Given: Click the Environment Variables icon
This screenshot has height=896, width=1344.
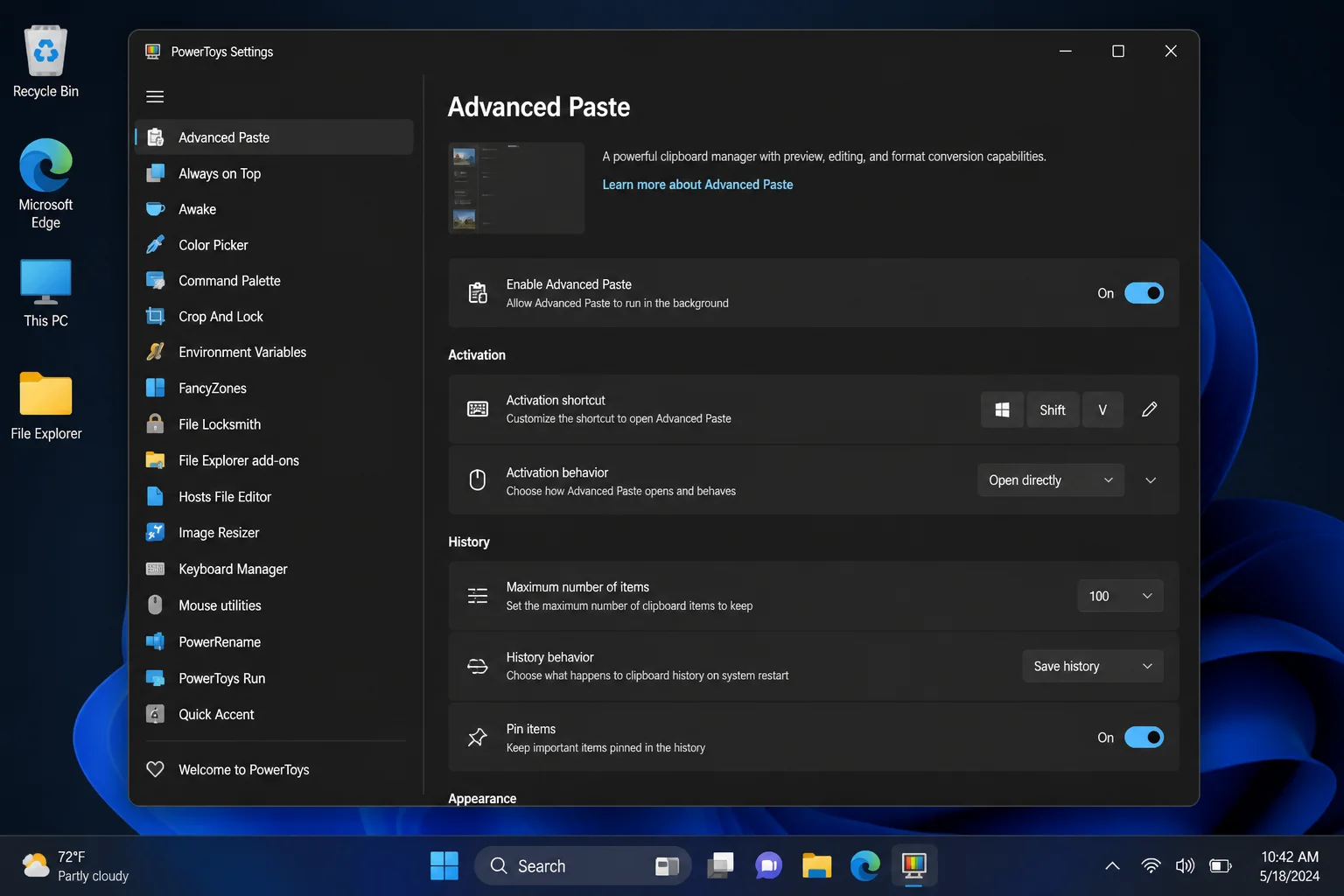Looking at the screenshot, I should pos(156,352).
